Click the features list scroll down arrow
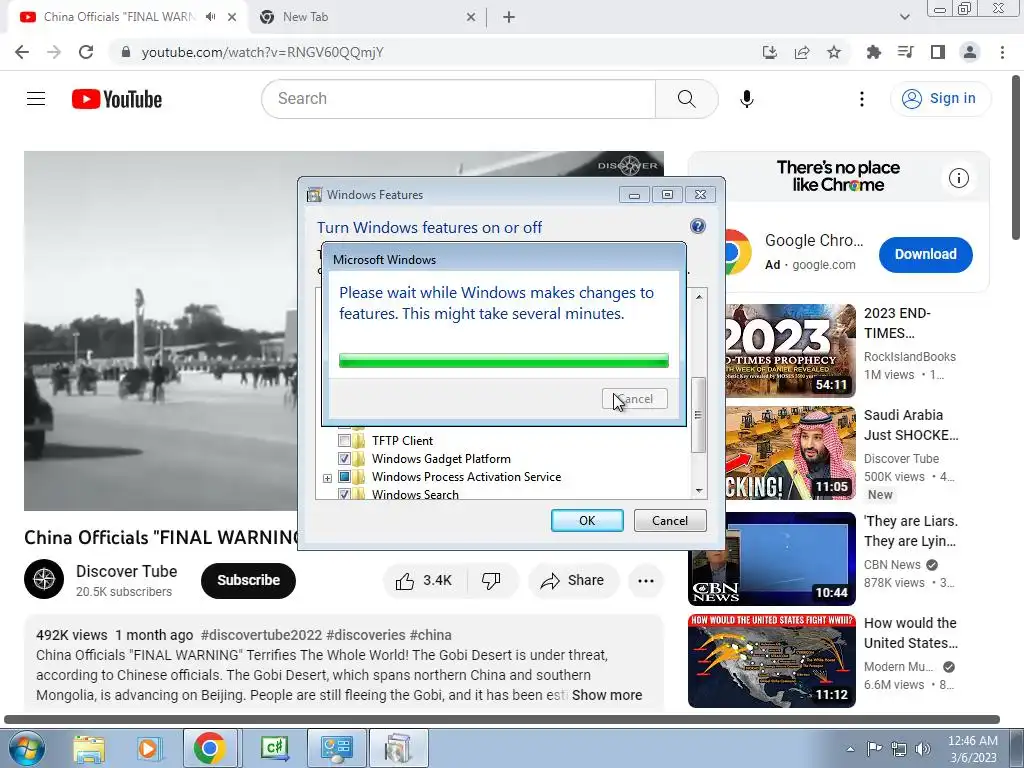The height and width of the screenshot is (768, 1024). coord(699,490)
